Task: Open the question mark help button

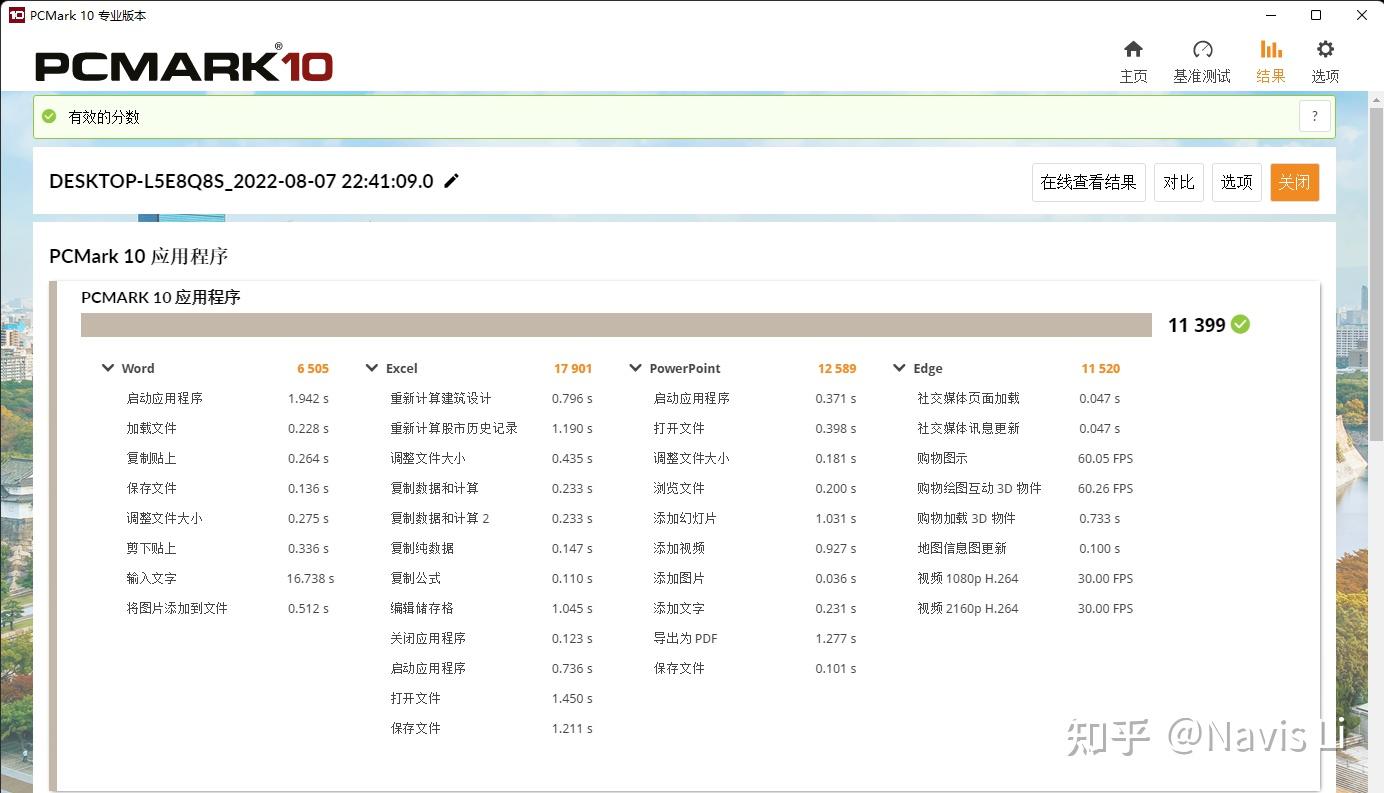Action: (1315, 116)
